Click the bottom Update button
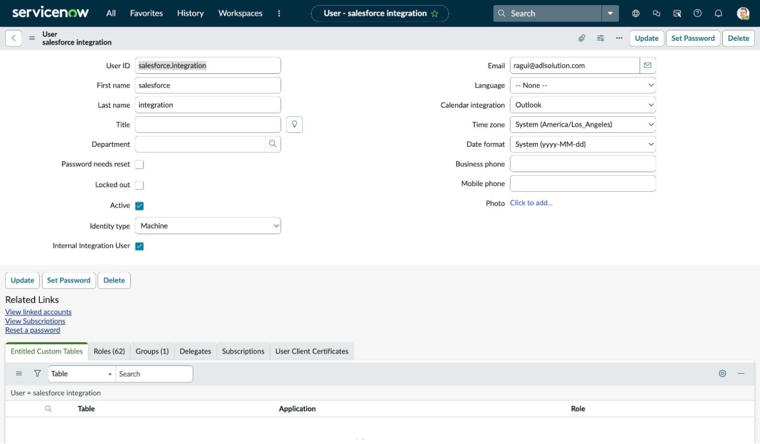 [22, 281]
